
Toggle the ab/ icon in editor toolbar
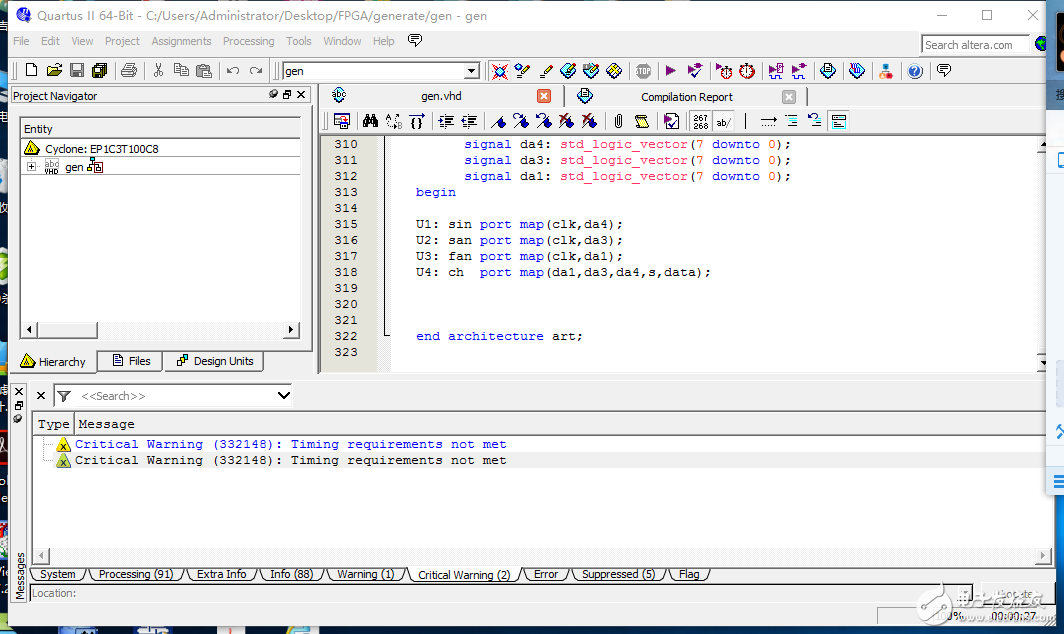(x=724, y=121)
